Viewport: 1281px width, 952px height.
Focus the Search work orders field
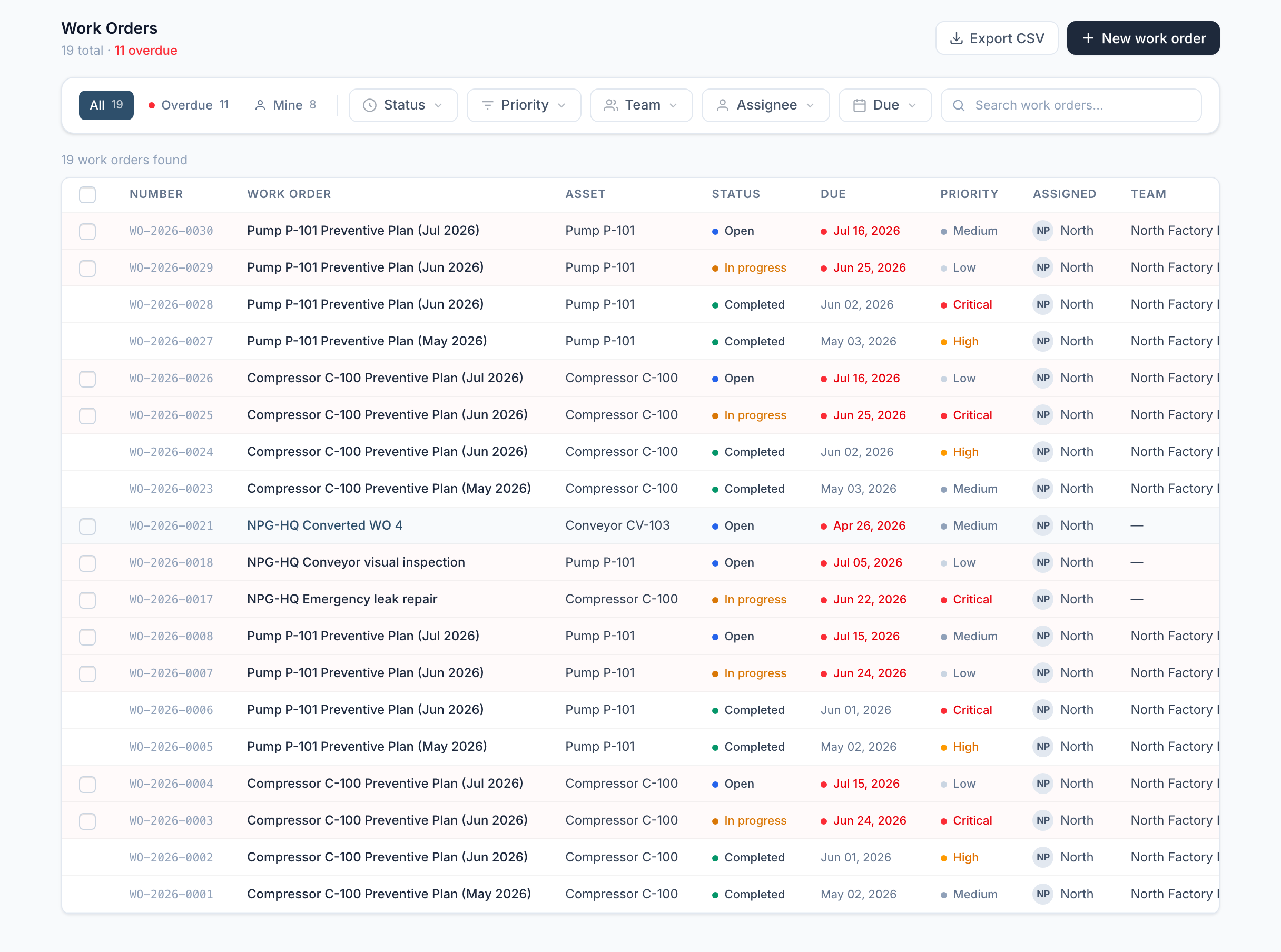click(x=1071, y=105)
